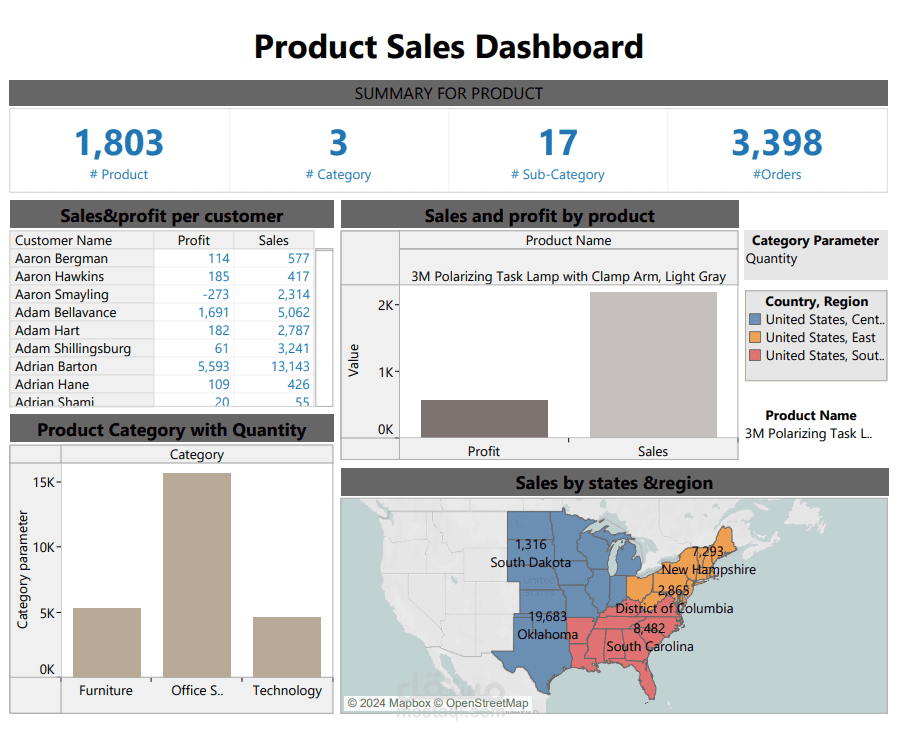Click the Sales and profit by product title
The width and height of the screenshot is (902, 736).
click(x=540, y=216)
